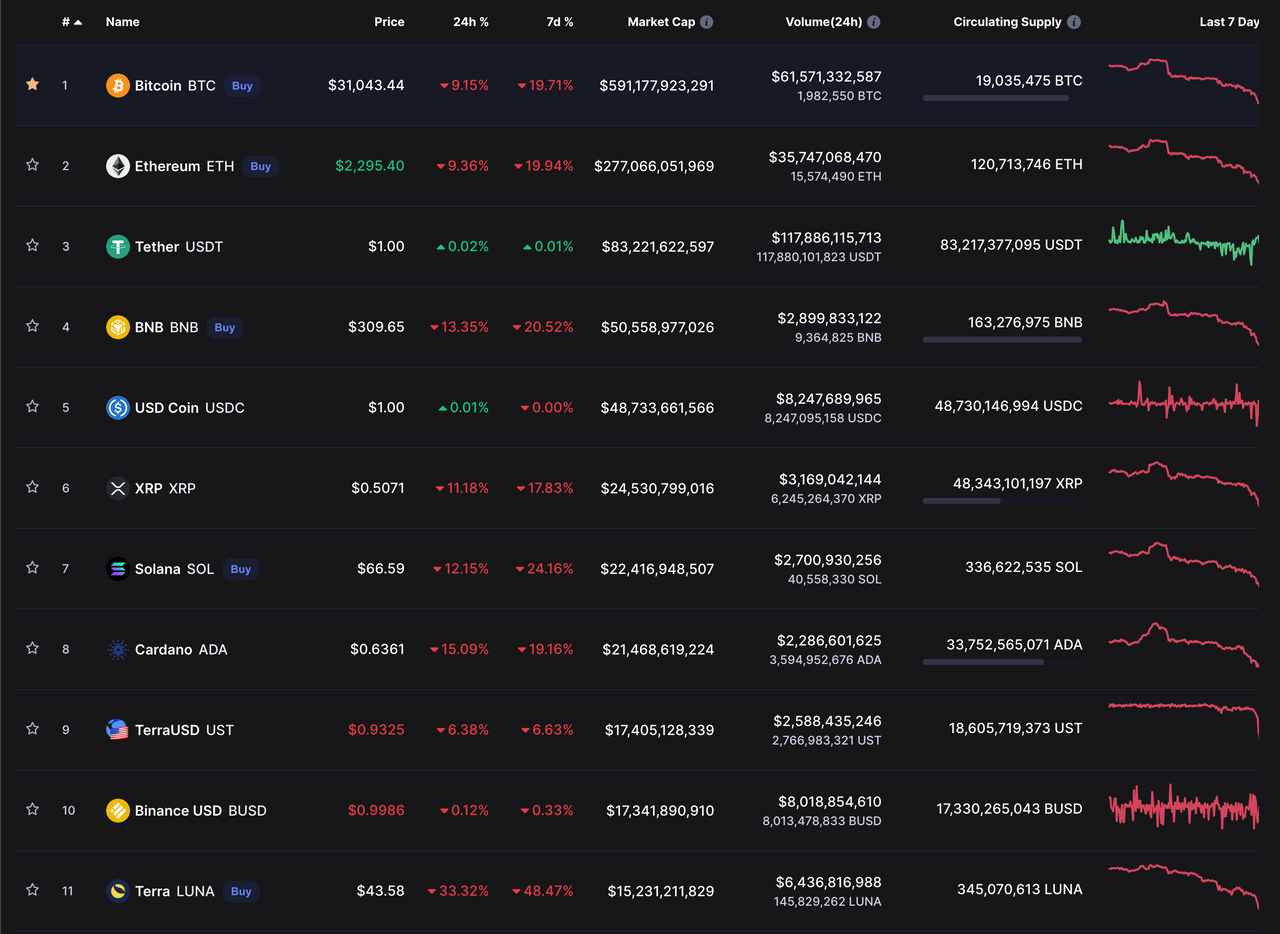Click the Buy button next to Ethereum

261,166
